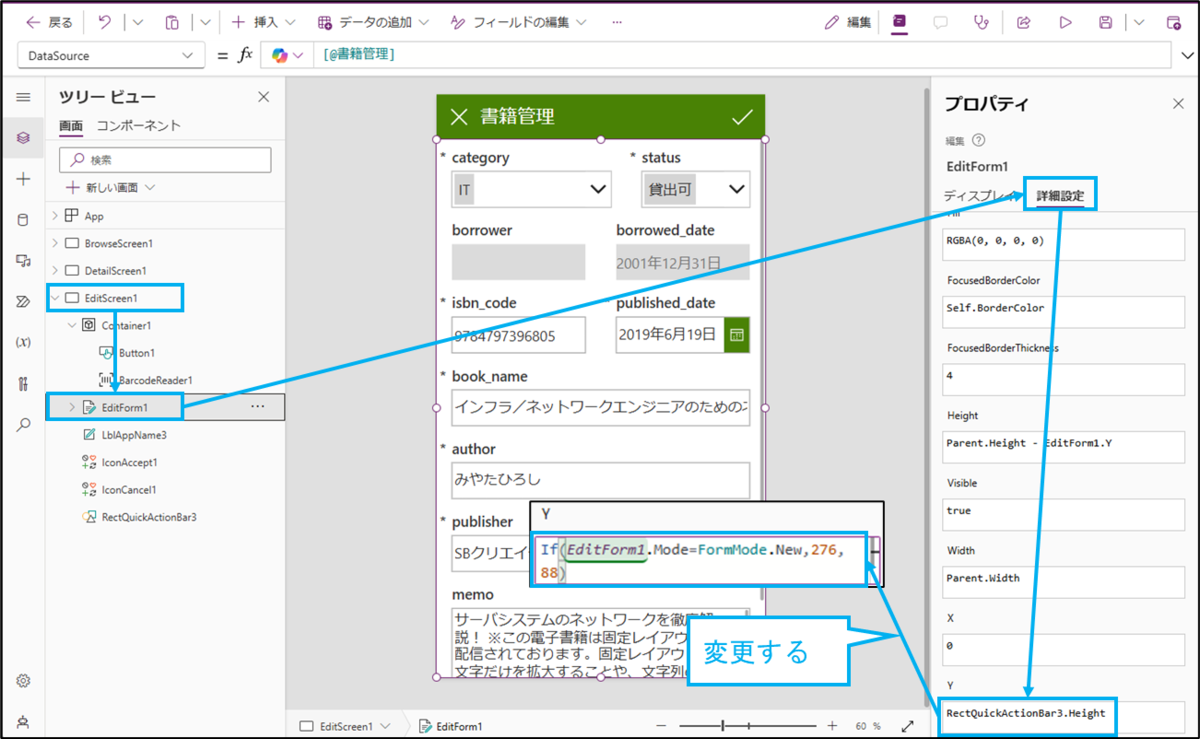Click the 編集 edit button
Screen dimensions: 1200x739
[x=848, y=22]
